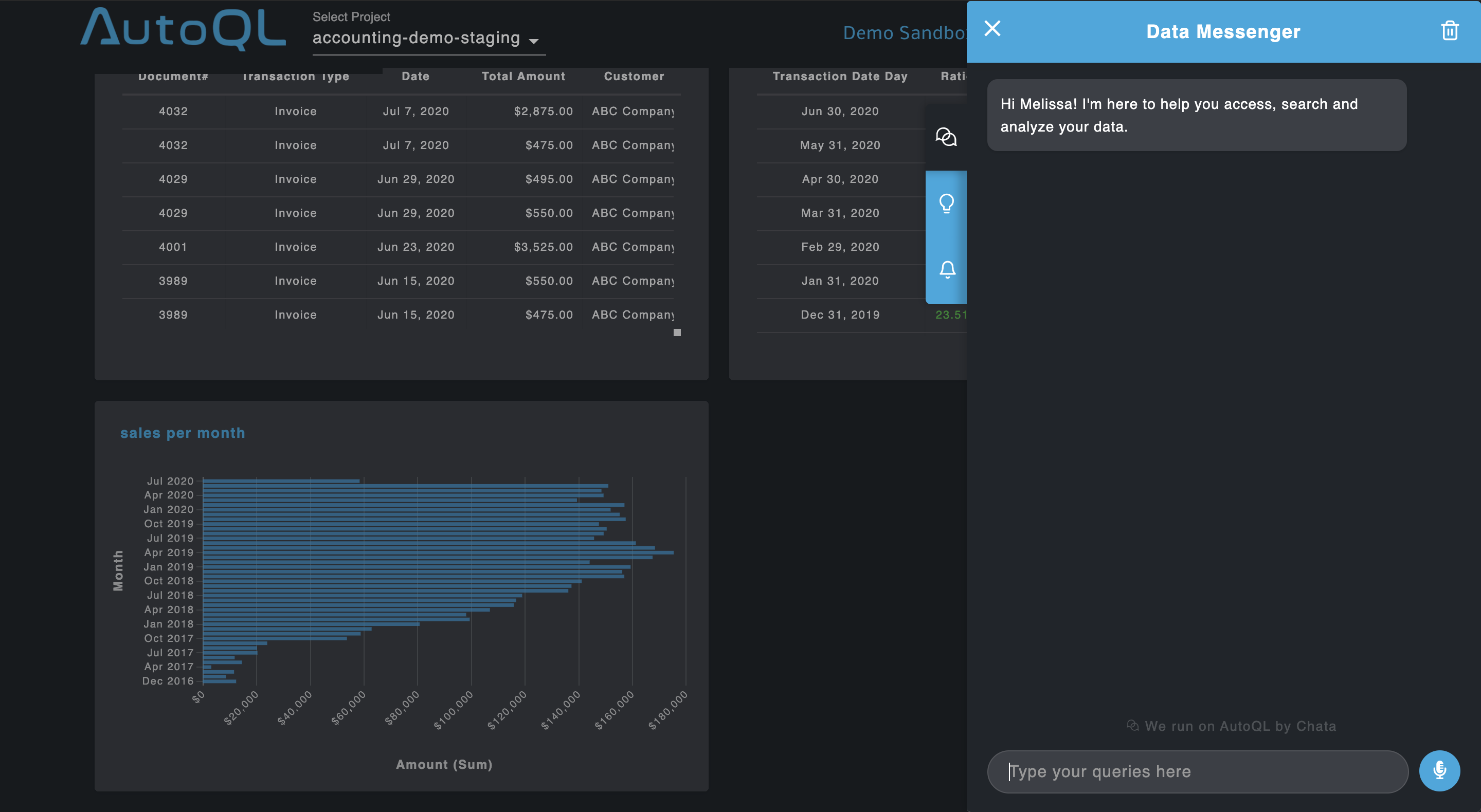Sort by the Transaction Type column header

(x=296, y=77)
